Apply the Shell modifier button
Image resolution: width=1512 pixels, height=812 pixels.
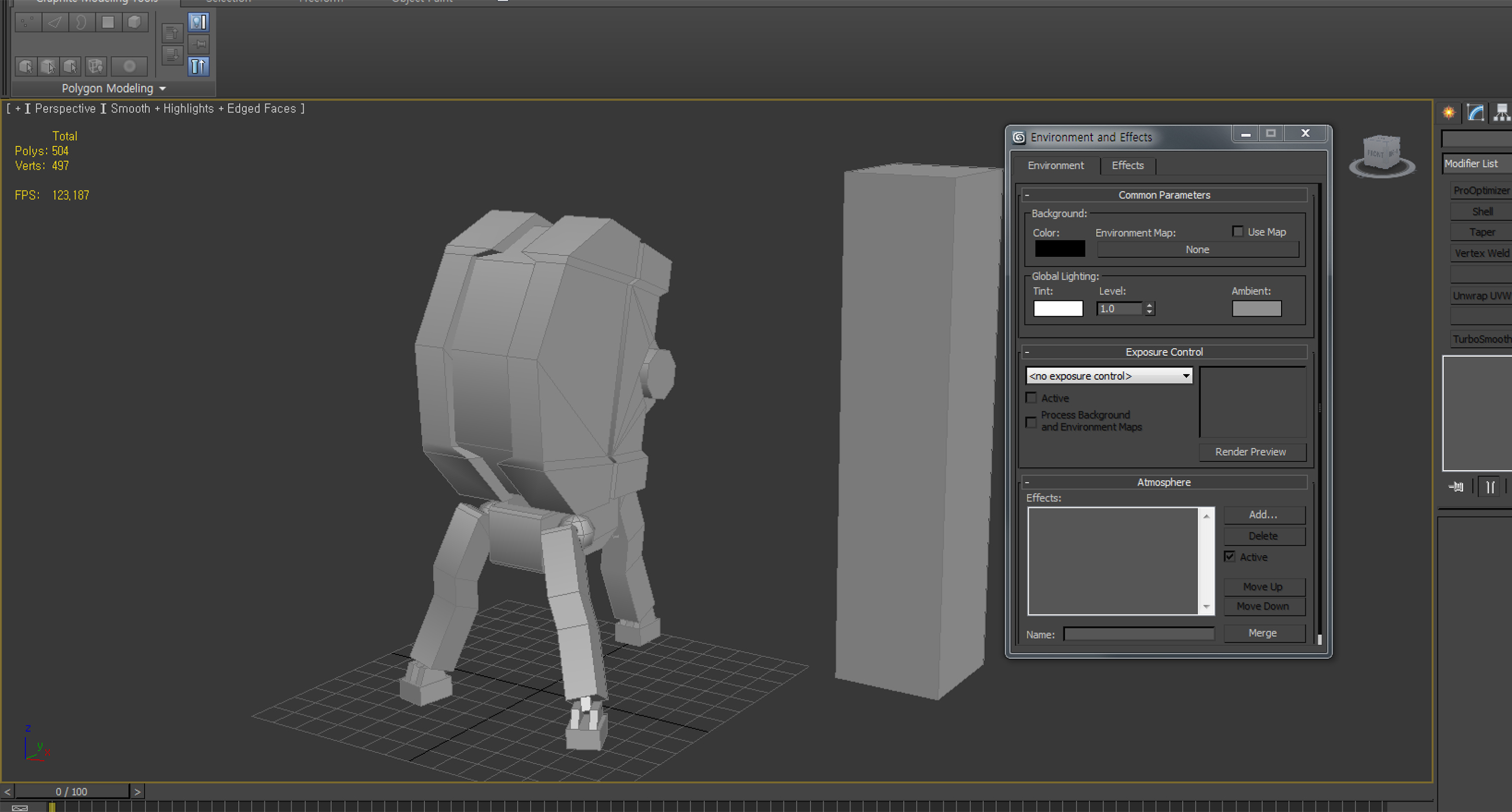tap(1481, 211)
